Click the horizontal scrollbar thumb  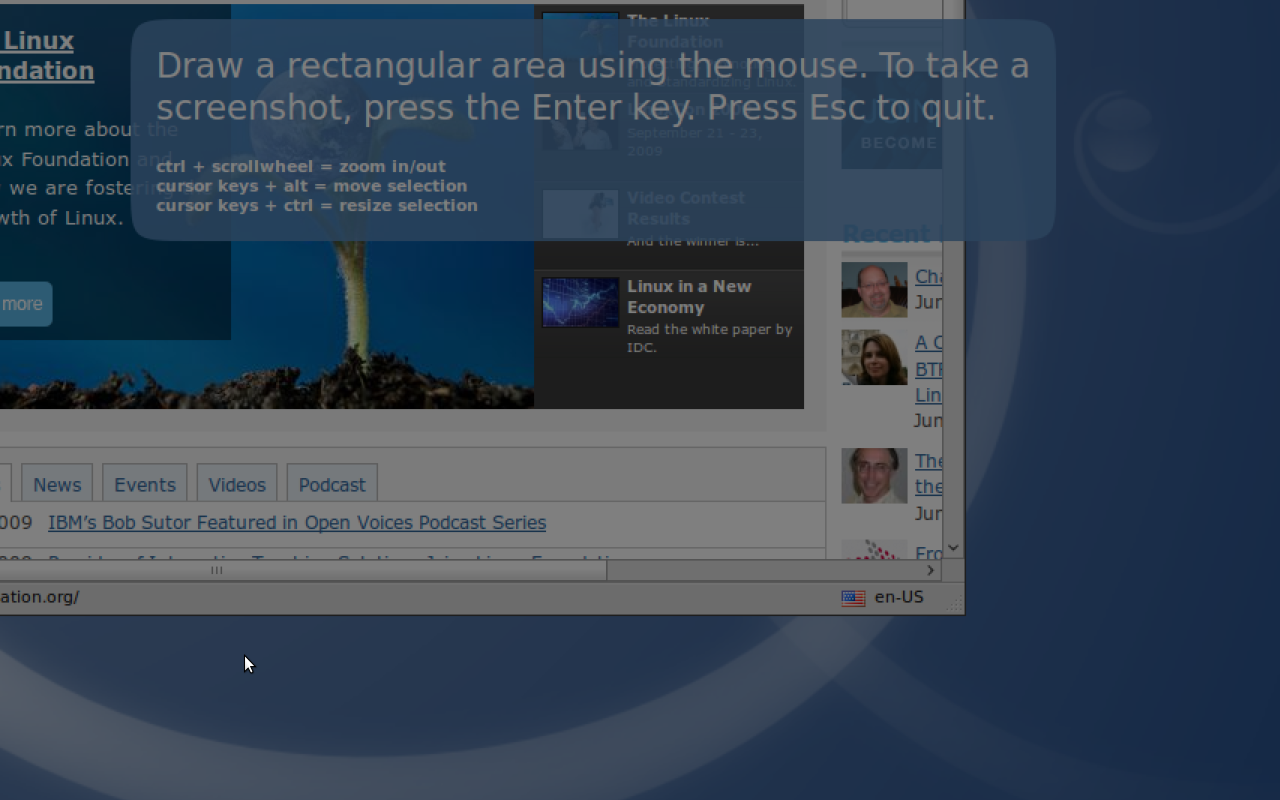(x=300, y=570)
